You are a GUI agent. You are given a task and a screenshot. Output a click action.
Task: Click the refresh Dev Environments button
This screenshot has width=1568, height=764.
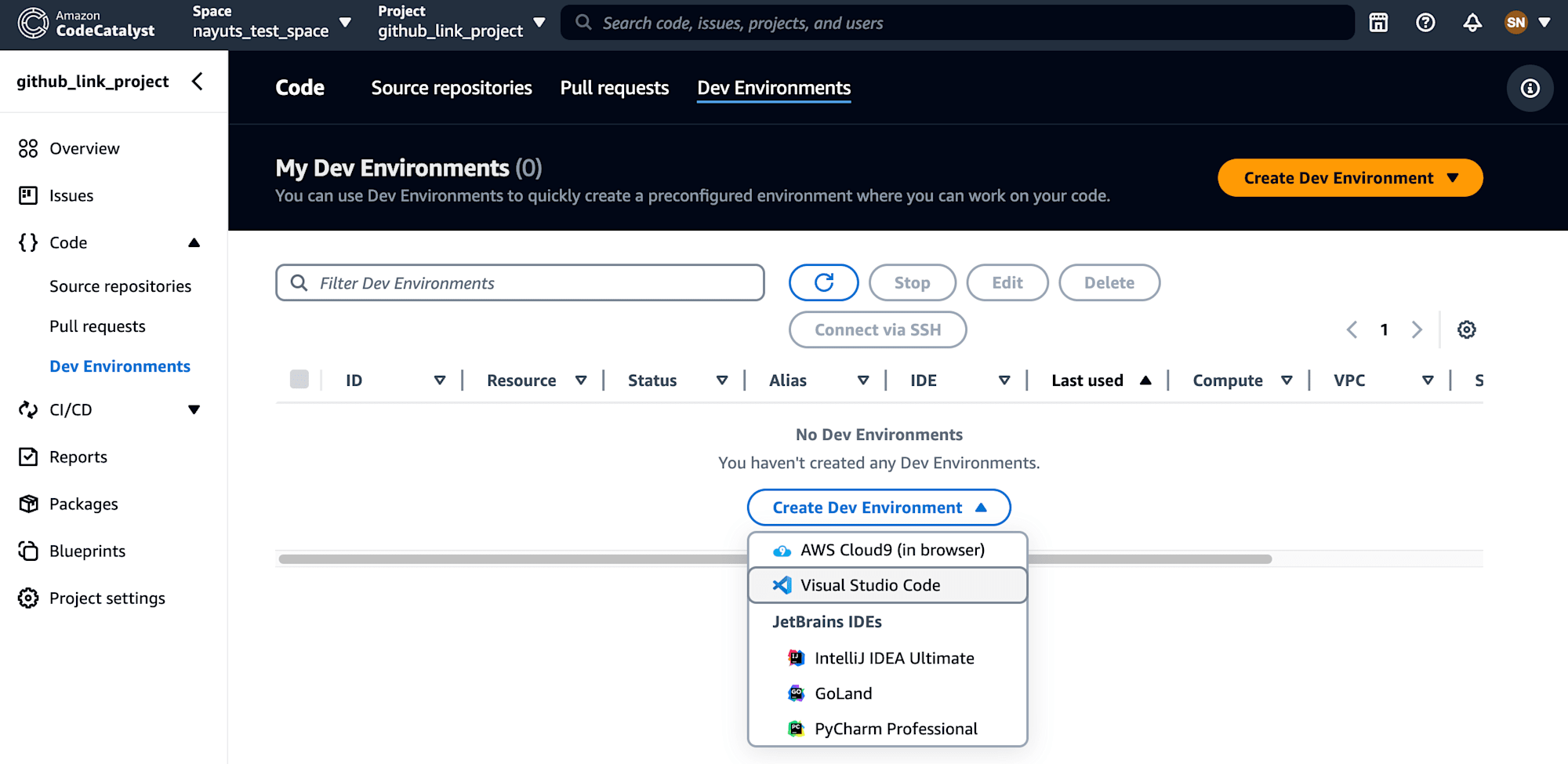(823, 282)
